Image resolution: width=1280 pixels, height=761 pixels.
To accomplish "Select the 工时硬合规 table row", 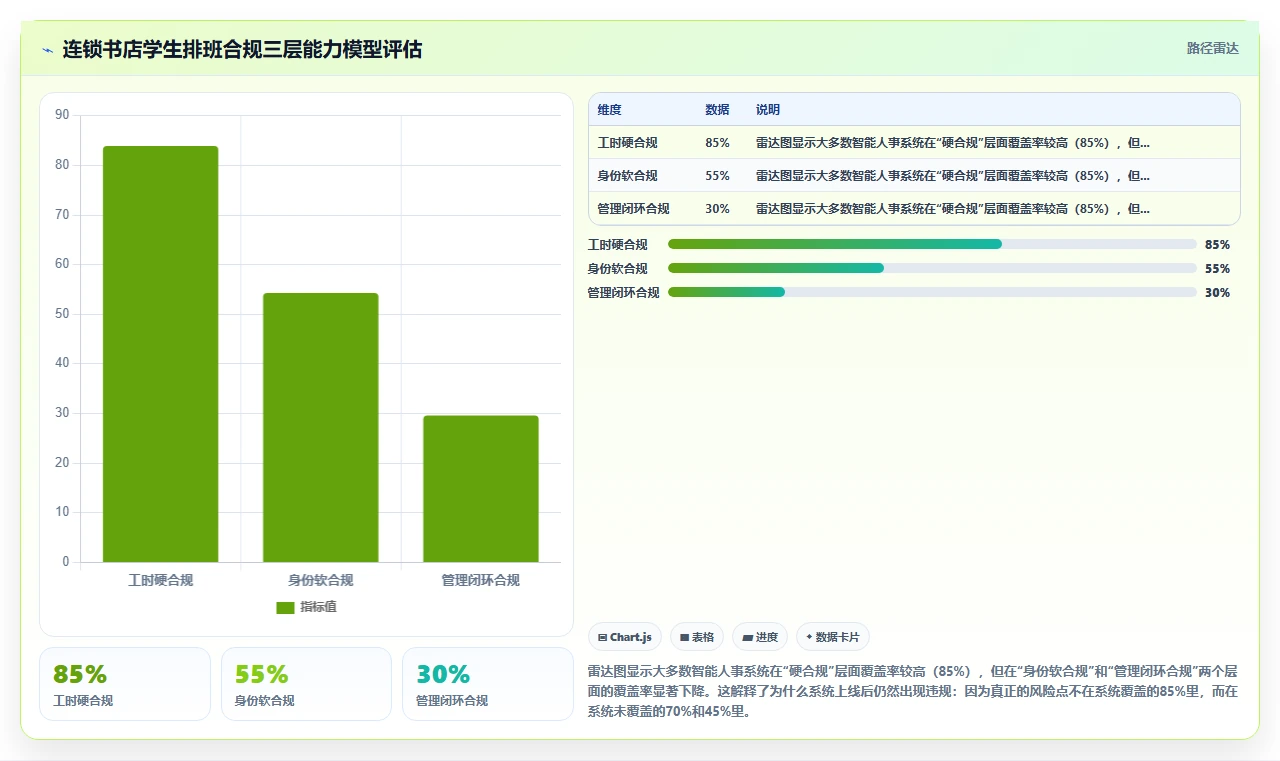I will tap(914, 143).
